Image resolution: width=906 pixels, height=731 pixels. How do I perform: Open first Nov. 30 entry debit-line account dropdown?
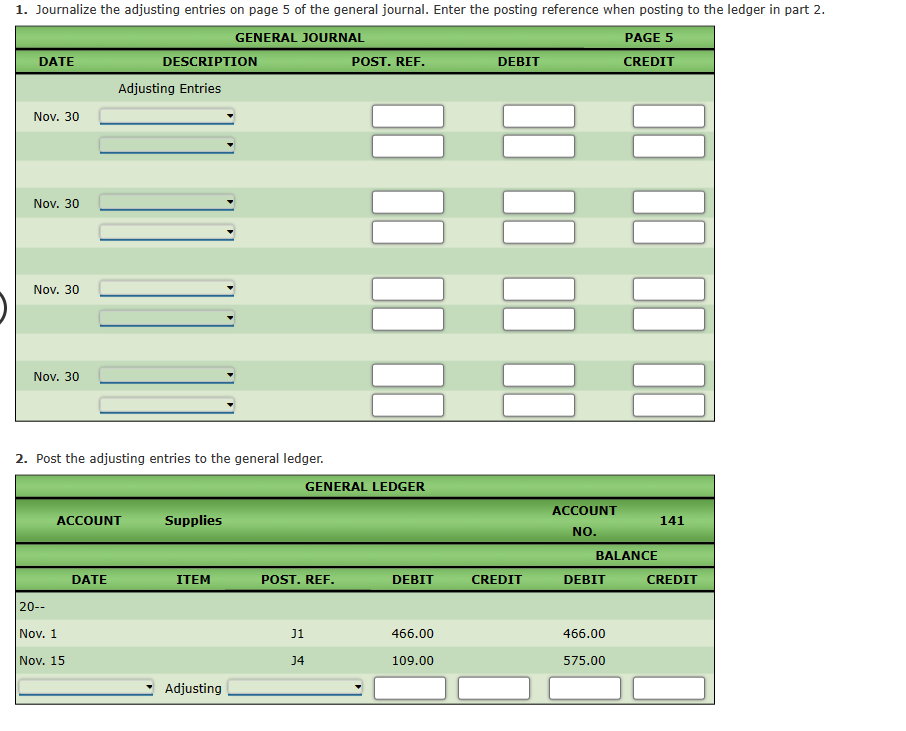tap(167, 116)
